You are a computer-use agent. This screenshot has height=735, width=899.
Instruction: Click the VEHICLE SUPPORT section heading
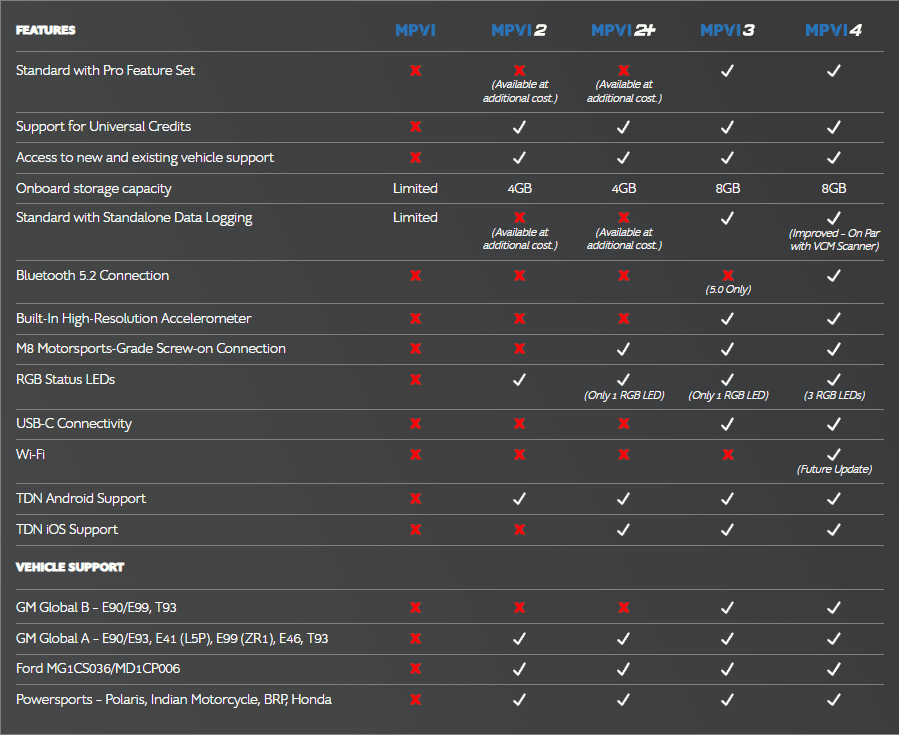[70, 567]
